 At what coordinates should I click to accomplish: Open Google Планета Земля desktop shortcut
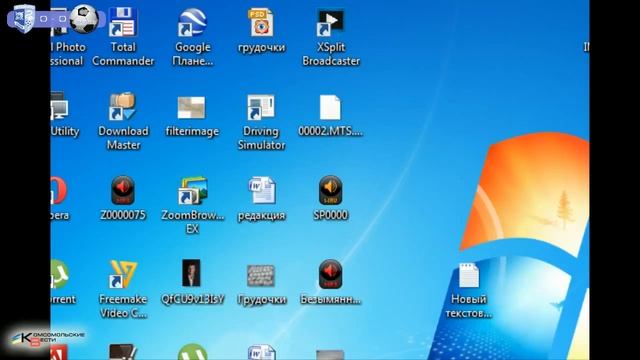click(192, 22)
